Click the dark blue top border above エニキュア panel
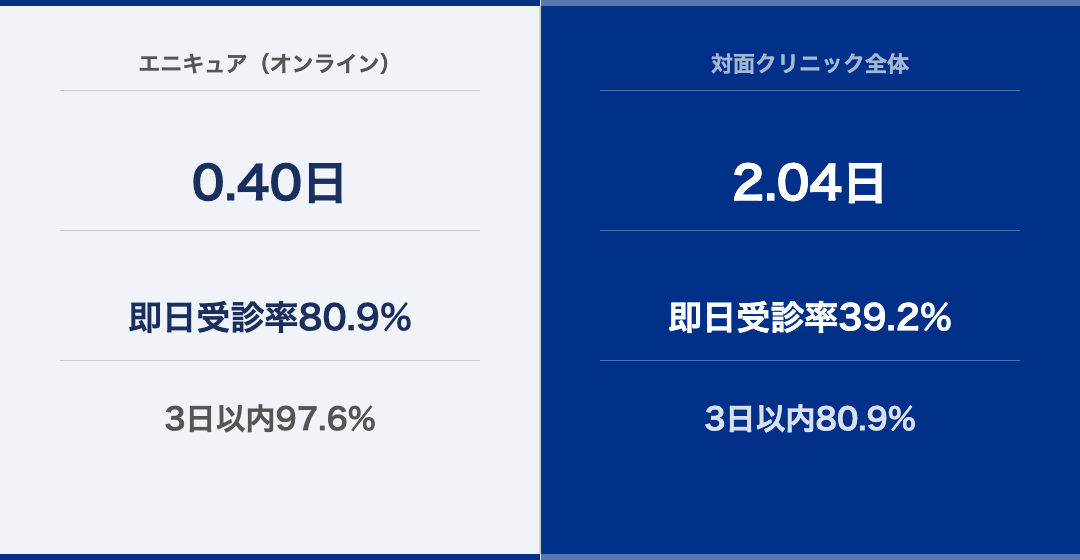 point(269,3)
